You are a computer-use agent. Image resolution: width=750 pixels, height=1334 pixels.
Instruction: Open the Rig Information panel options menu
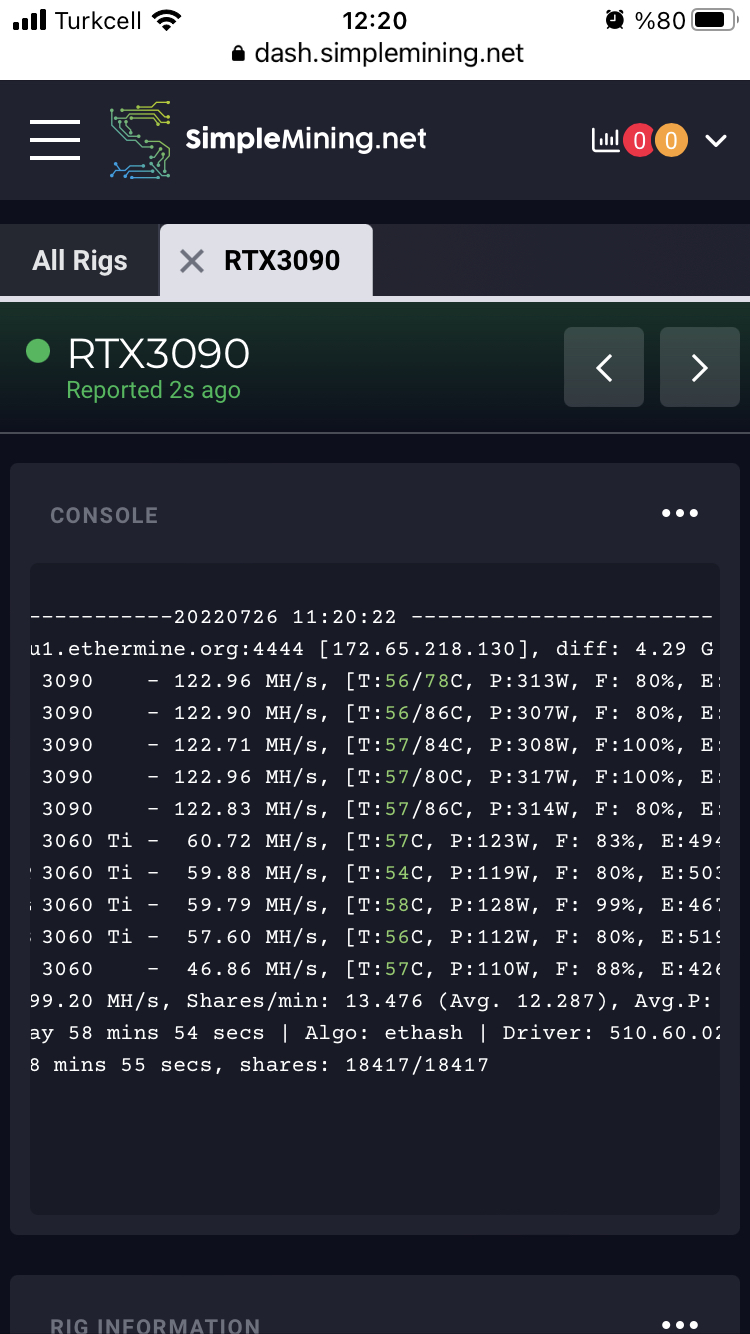click(680, 1325)
